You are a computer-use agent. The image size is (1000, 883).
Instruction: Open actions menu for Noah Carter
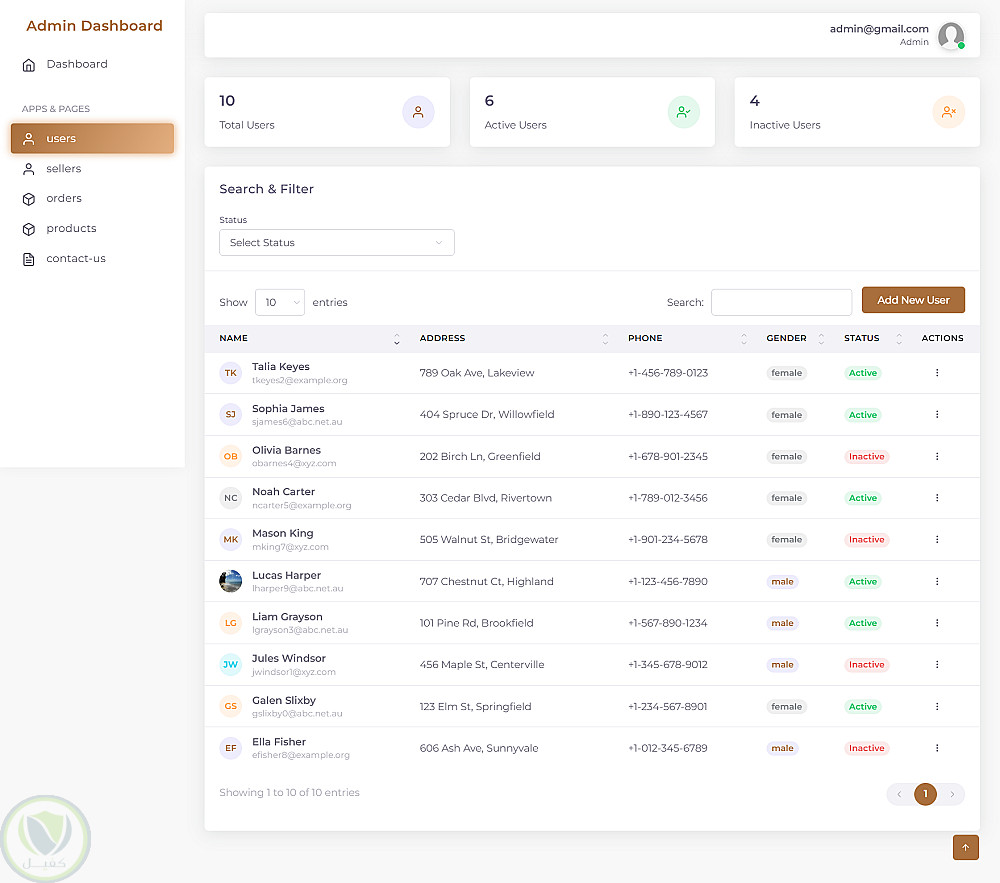coord(937,498)
